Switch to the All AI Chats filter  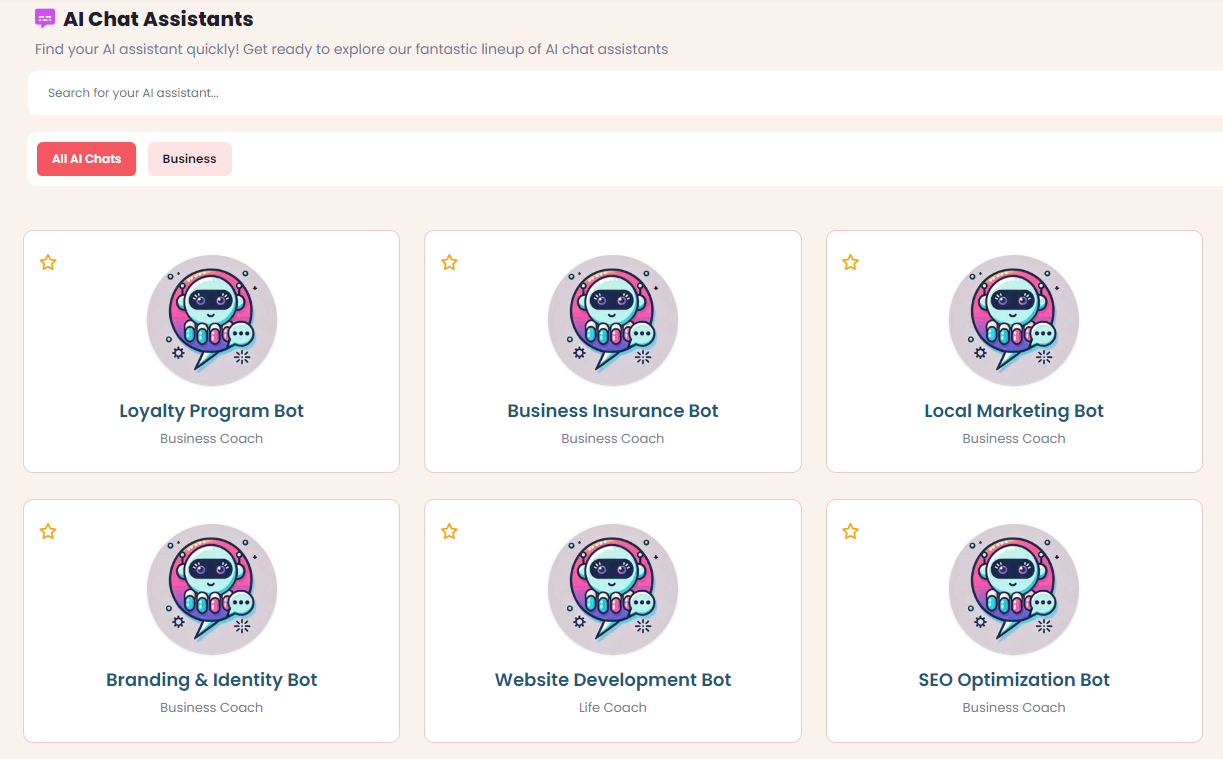(x=86, y=159)
